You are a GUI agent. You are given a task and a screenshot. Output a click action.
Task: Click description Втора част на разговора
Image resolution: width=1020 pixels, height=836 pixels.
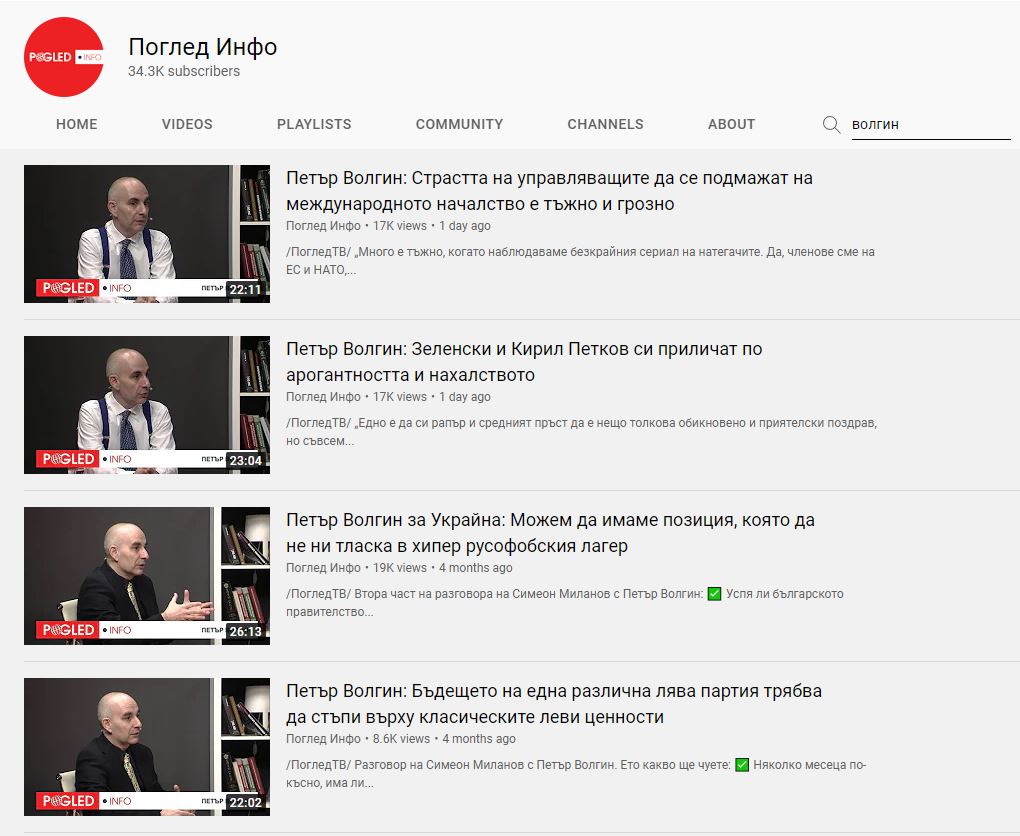coord(565,603)
